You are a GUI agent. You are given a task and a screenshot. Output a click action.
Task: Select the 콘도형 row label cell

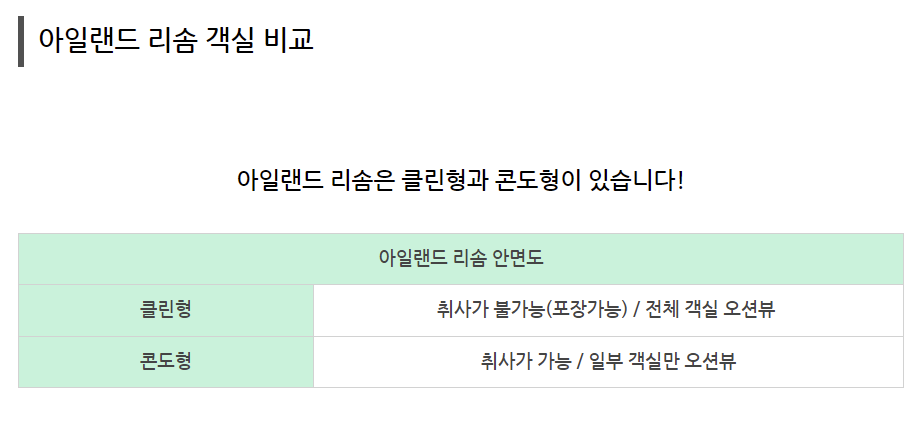click(166, 362)
